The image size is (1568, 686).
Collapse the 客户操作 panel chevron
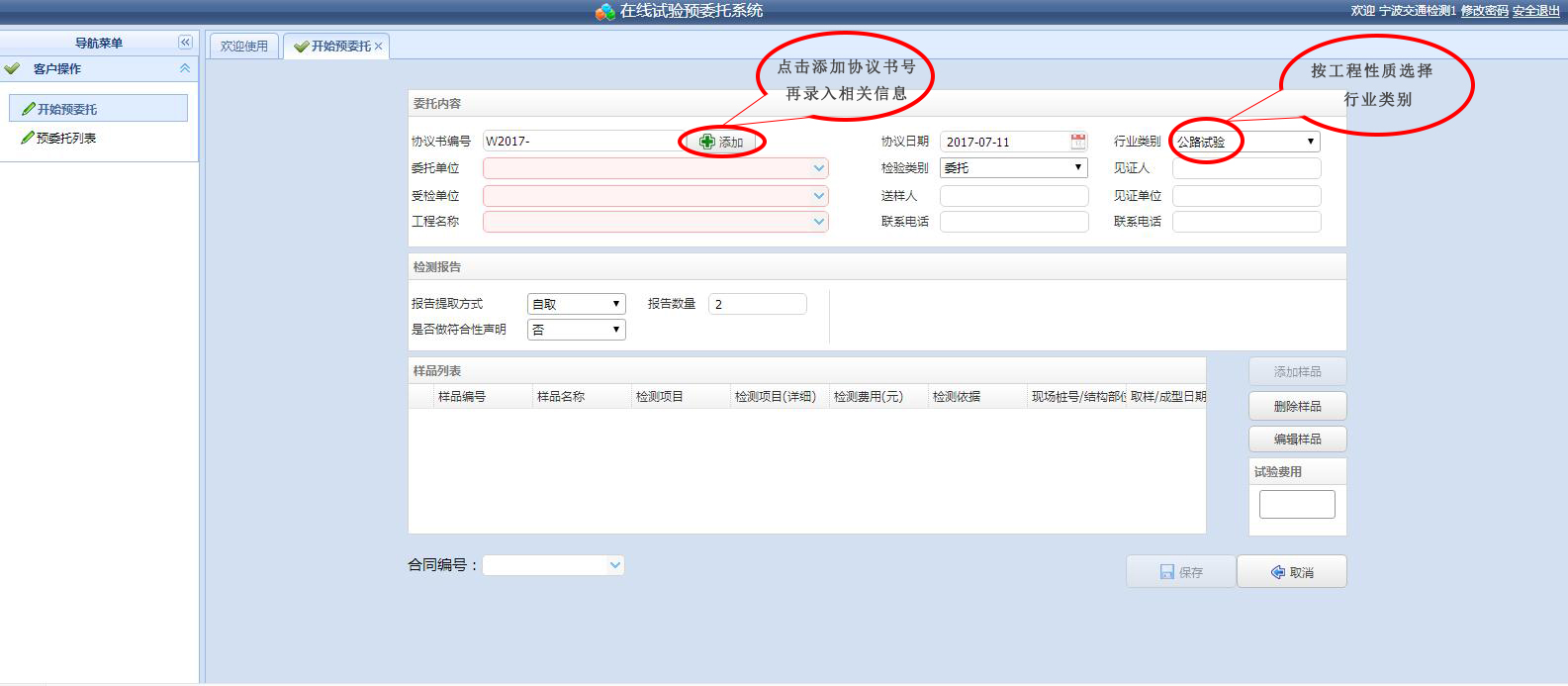[184, 68]
